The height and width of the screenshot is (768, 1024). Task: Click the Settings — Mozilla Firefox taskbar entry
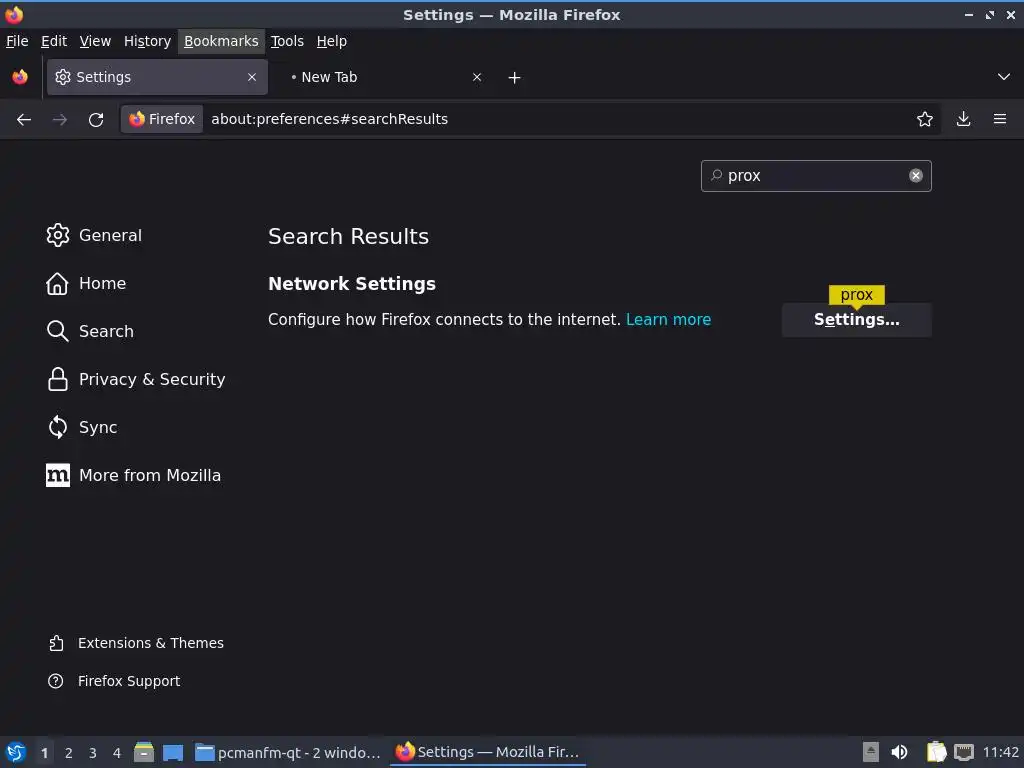click(x=487, y=752)
